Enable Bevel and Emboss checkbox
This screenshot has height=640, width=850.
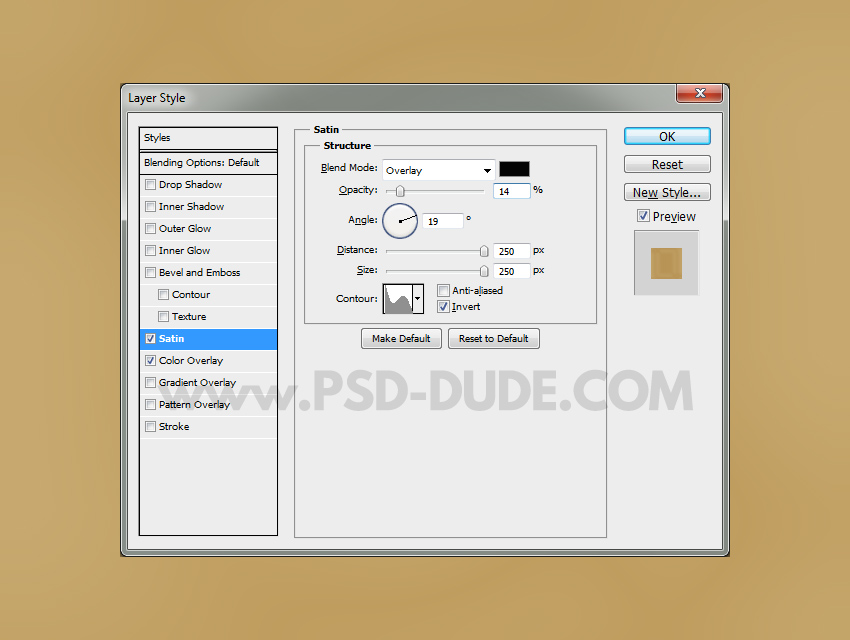(151, 273)
